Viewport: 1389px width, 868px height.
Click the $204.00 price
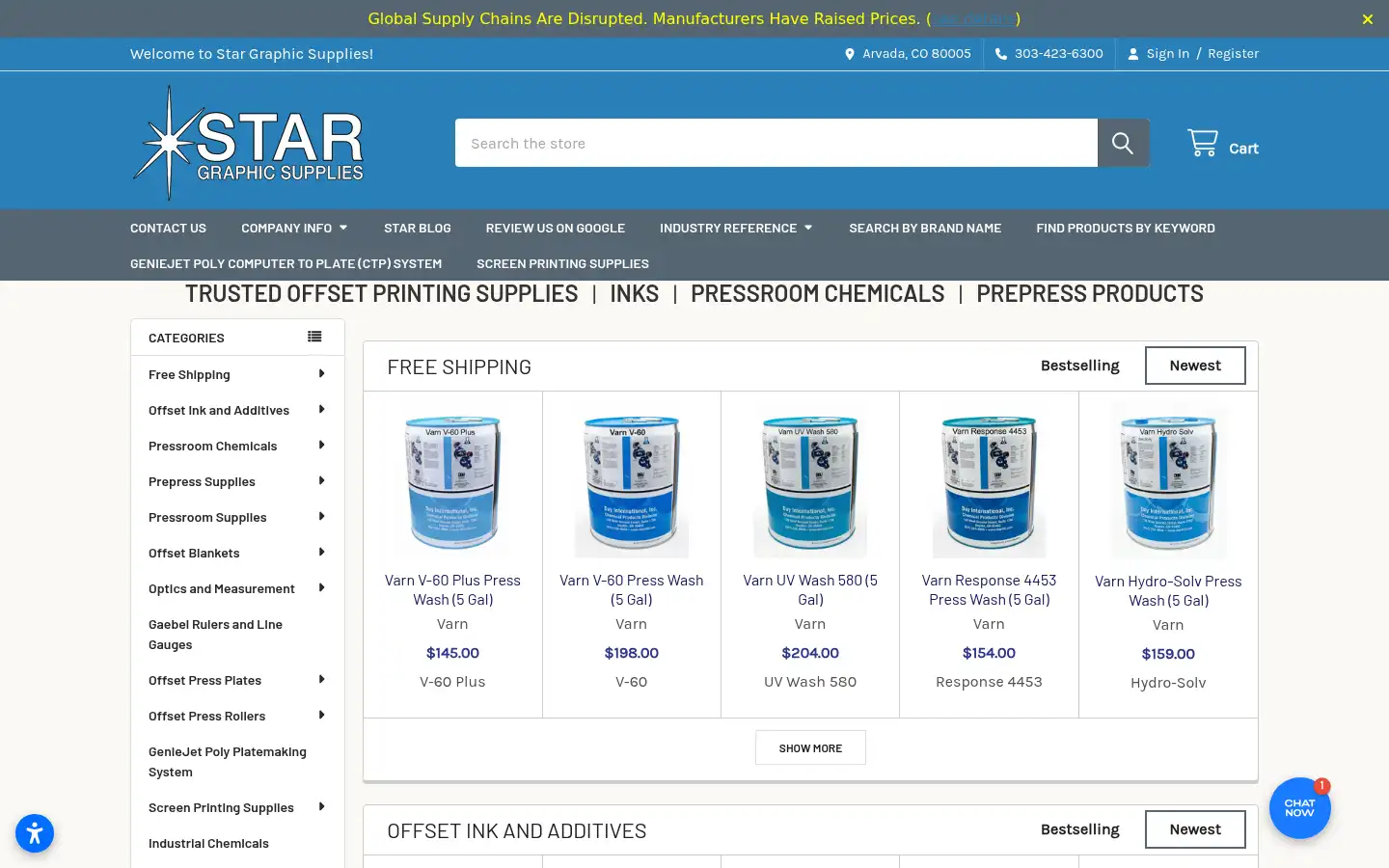[810, 653]
